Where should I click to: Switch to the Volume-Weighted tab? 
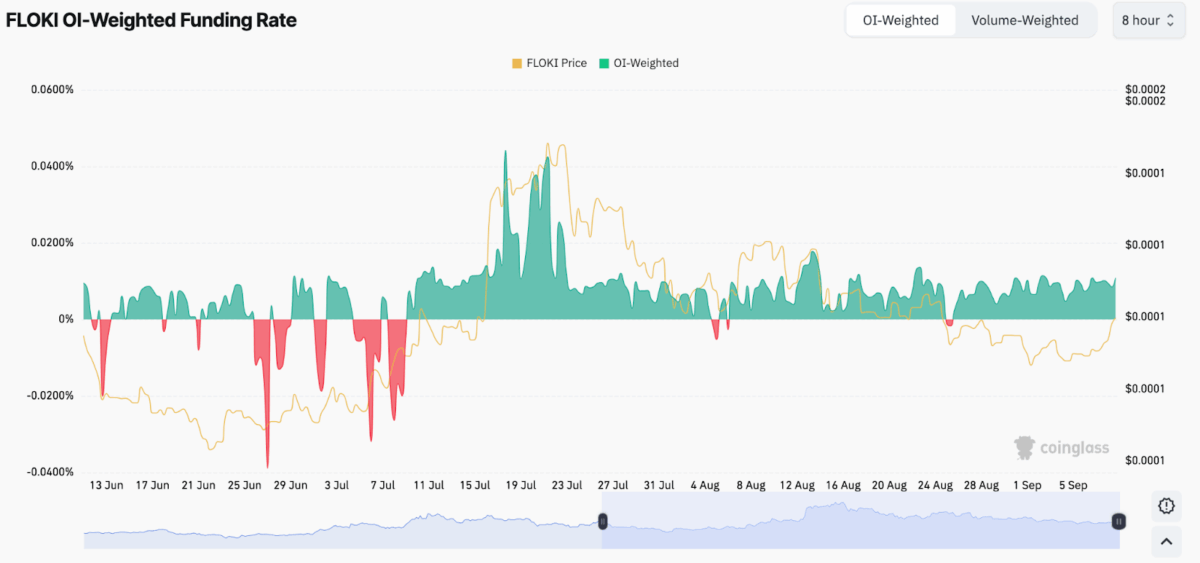click(x=1025, y=20)
